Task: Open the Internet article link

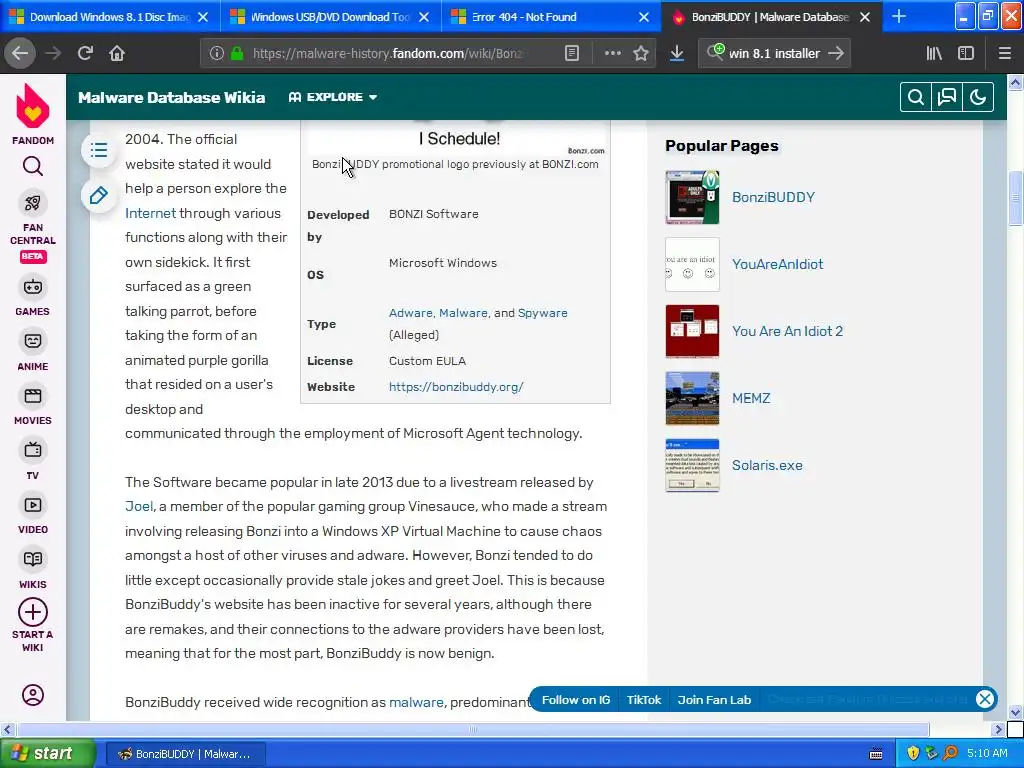Action: click(150, 213)
